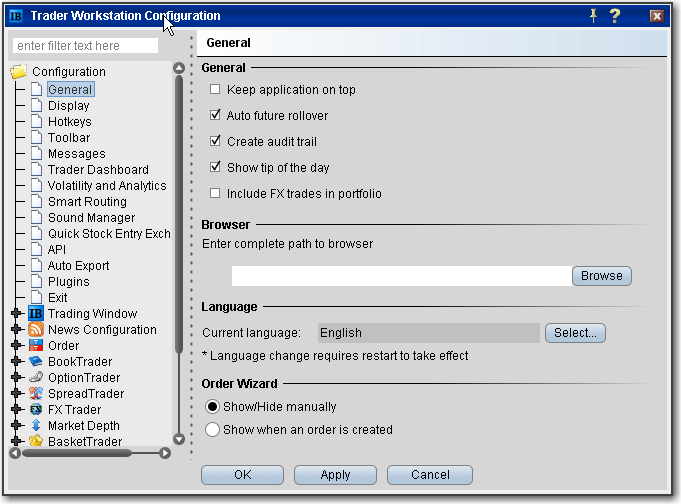Select General in configuration tree
This screenshot has width=681, height=504.
coord(70,90)
